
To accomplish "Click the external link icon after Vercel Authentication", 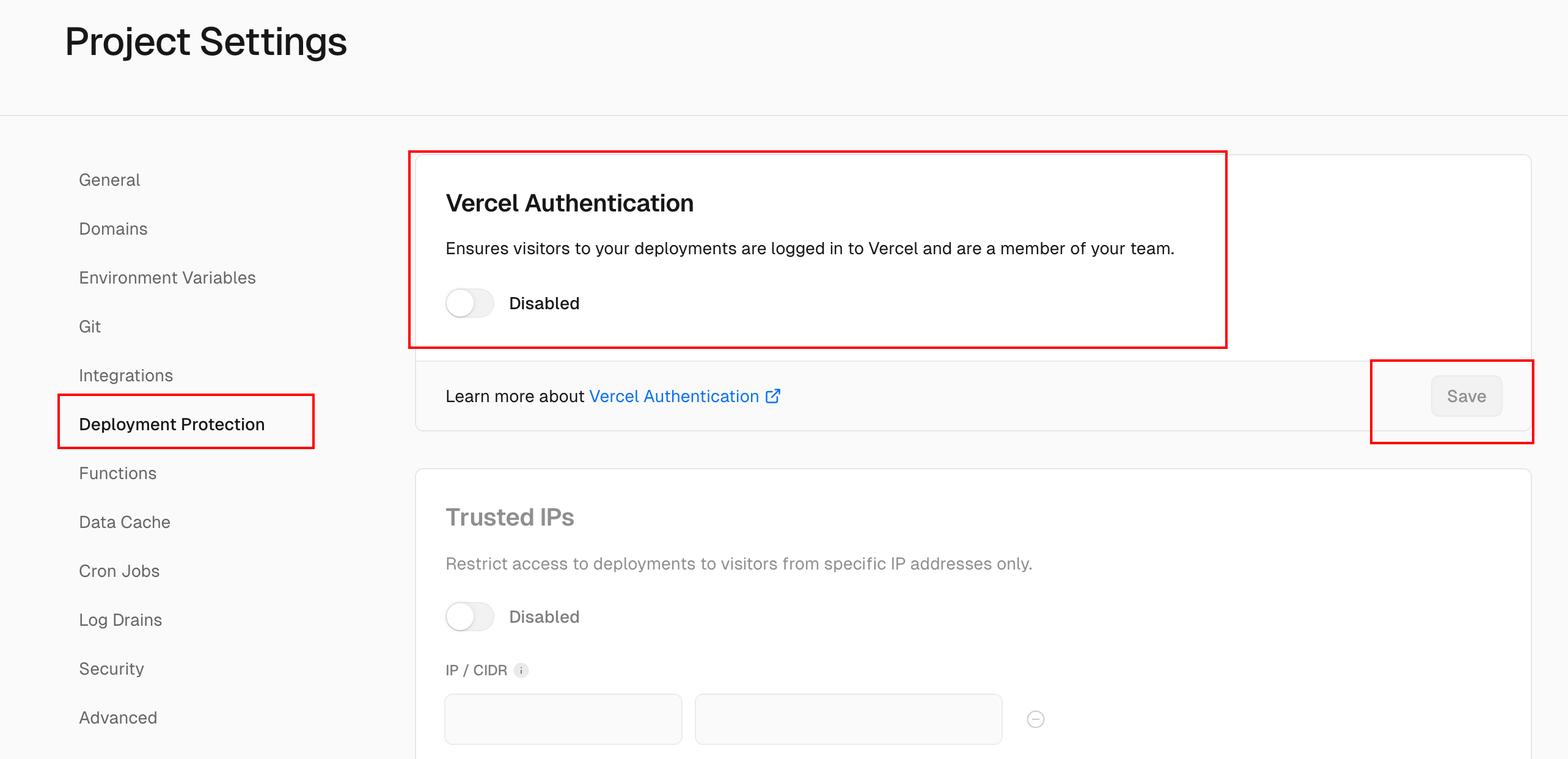I will click(773, 396).
